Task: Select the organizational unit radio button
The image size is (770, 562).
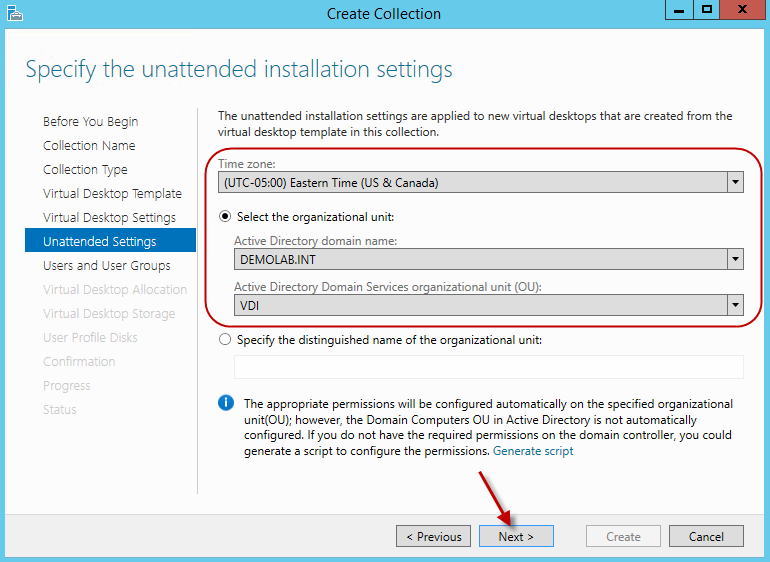Action: point(225,217)
